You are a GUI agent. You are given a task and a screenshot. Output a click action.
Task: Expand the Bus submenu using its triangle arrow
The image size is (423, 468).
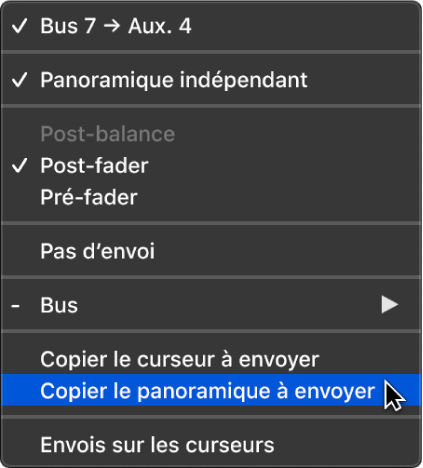390,305
